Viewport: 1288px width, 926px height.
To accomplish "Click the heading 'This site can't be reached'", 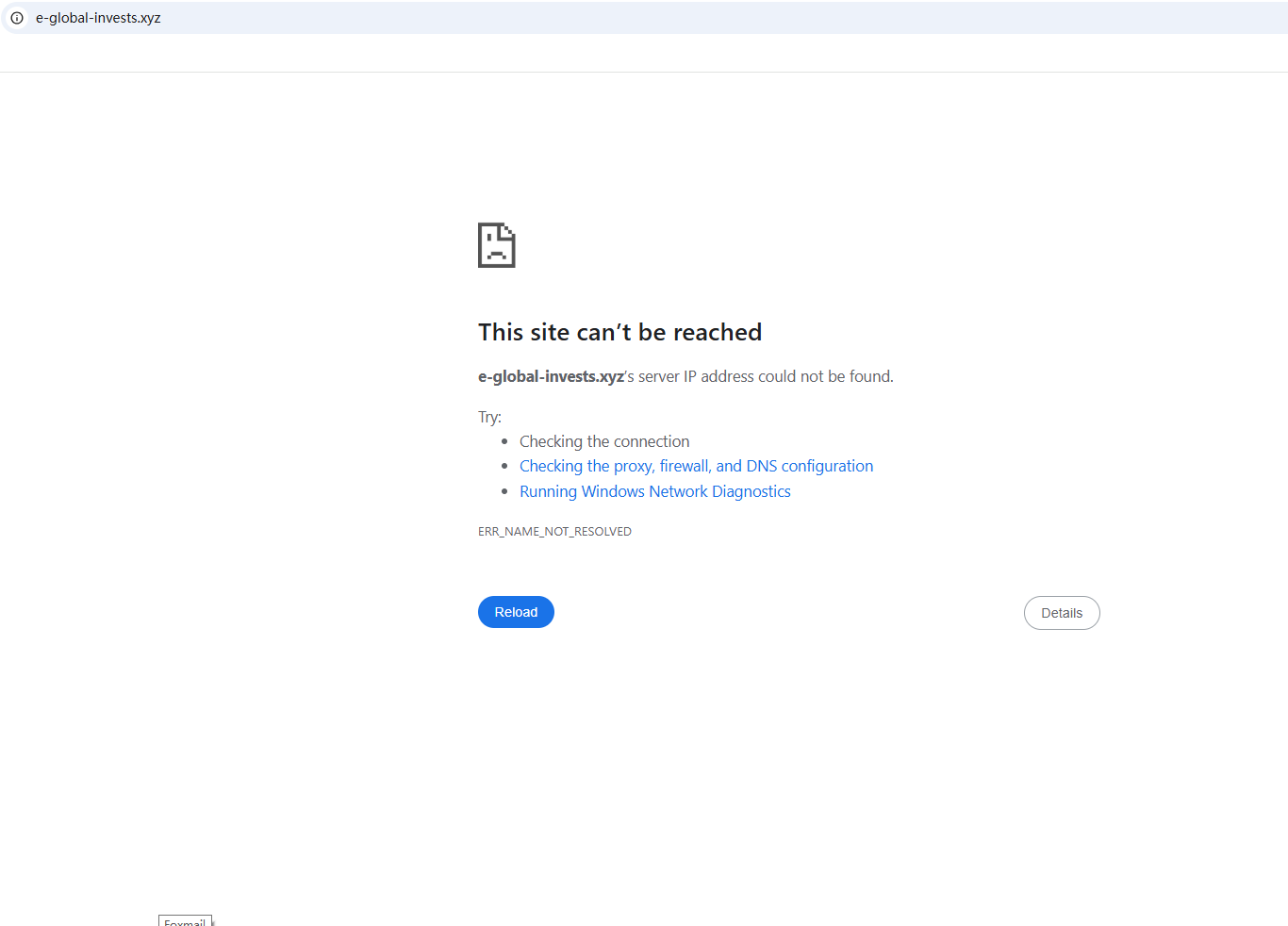I will 619,332.
